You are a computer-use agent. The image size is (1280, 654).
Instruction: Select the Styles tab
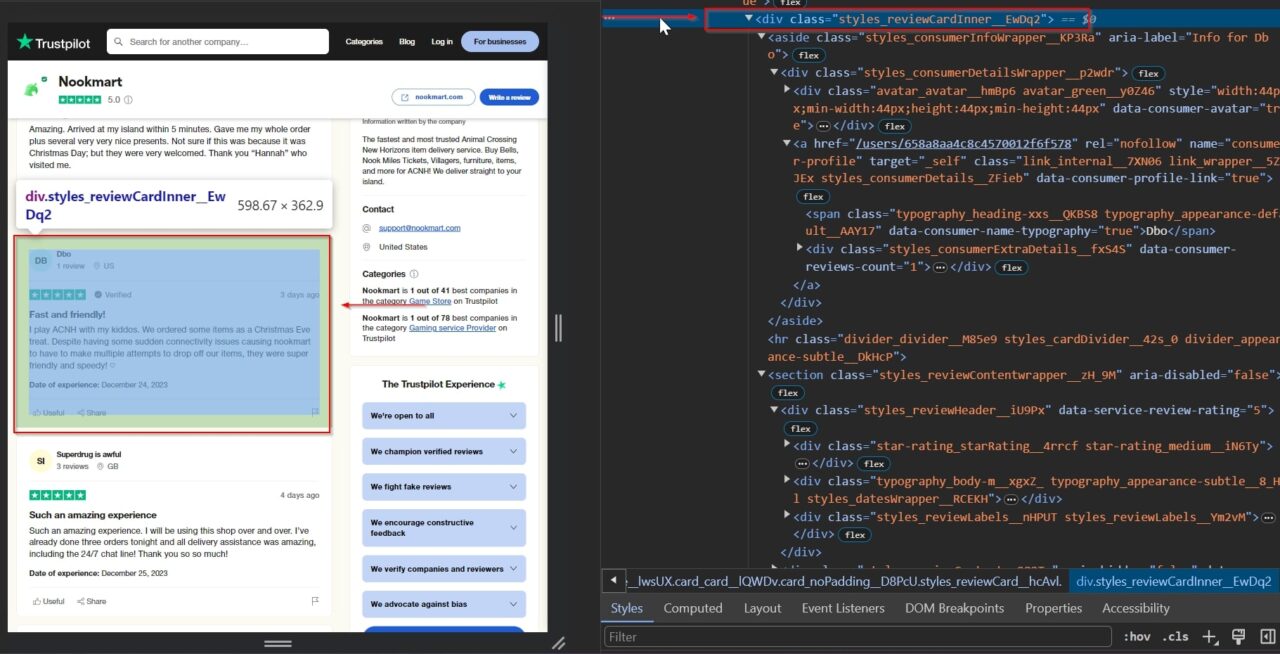click(x=627, y=608)
